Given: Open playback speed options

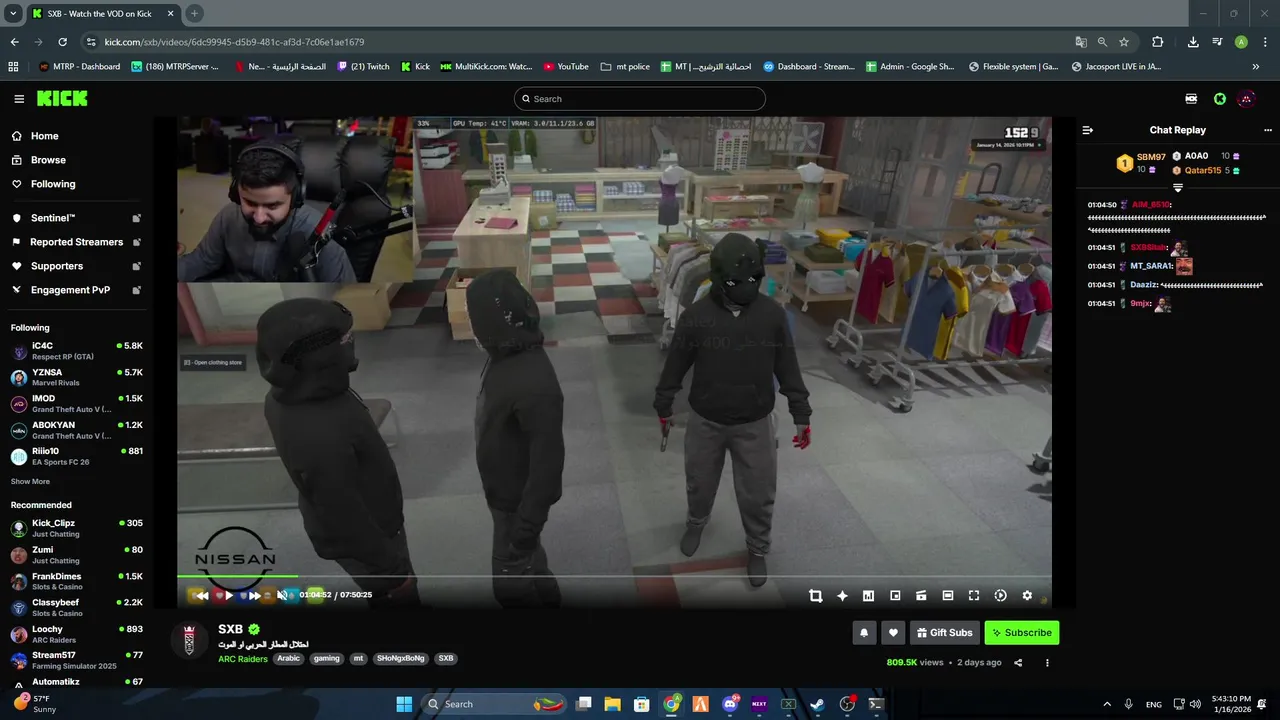Looking at the screenshot, I should tap(1000, 595).
